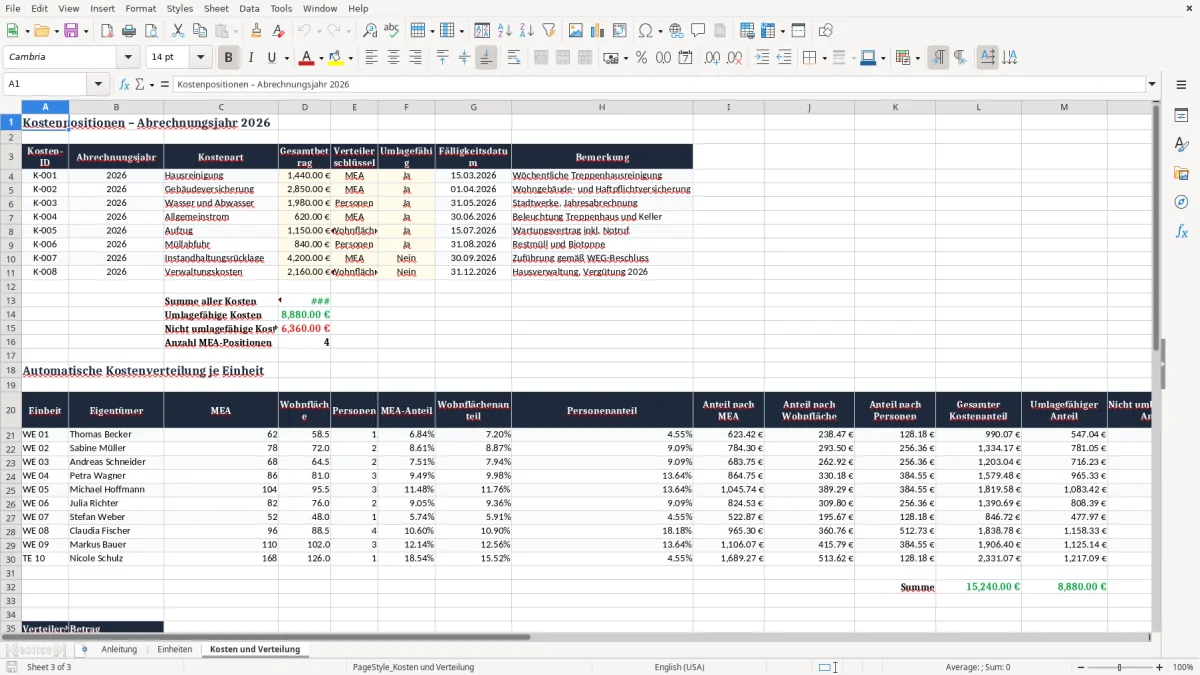The width and height of the screenshot is (1200, 675).
Task: Click the formula input line
Action: click(x=658, y=84)
